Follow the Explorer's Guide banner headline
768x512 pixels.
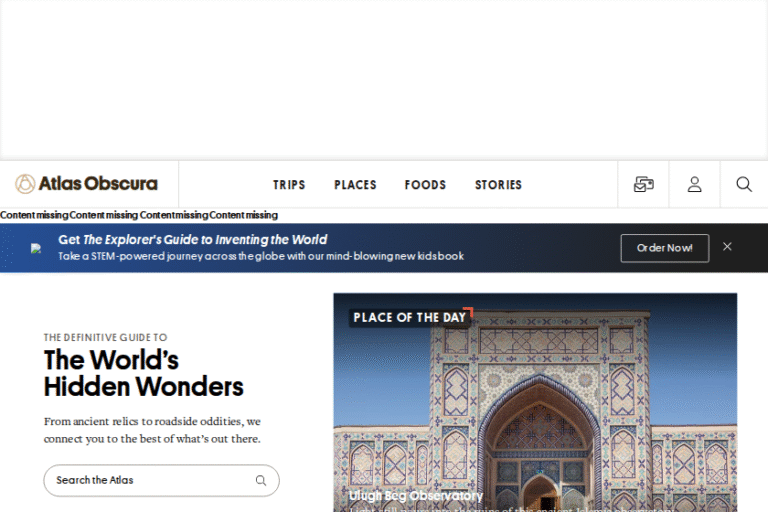point(192,240)
